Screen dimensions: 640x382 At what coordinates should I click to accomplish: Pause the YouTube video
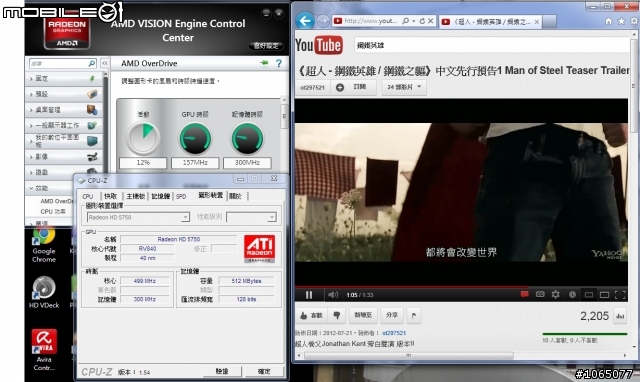(309, 295)
